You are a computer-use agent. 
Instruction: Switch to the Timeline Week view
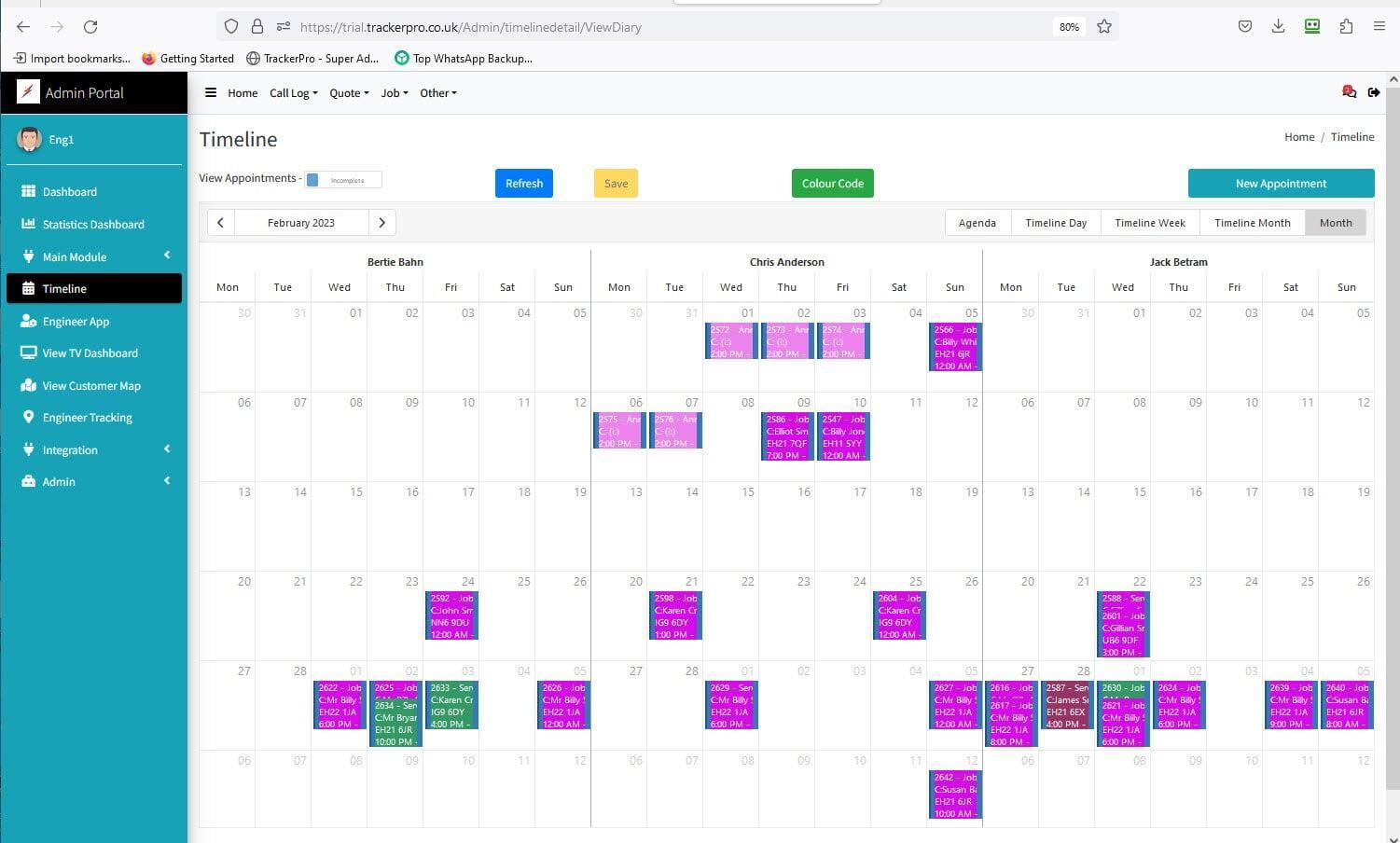(x=1149, y=223)
